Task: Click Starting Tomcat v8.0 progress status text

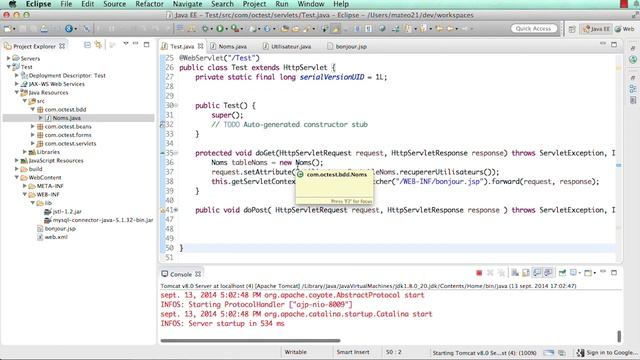Action: pos(484,353)
